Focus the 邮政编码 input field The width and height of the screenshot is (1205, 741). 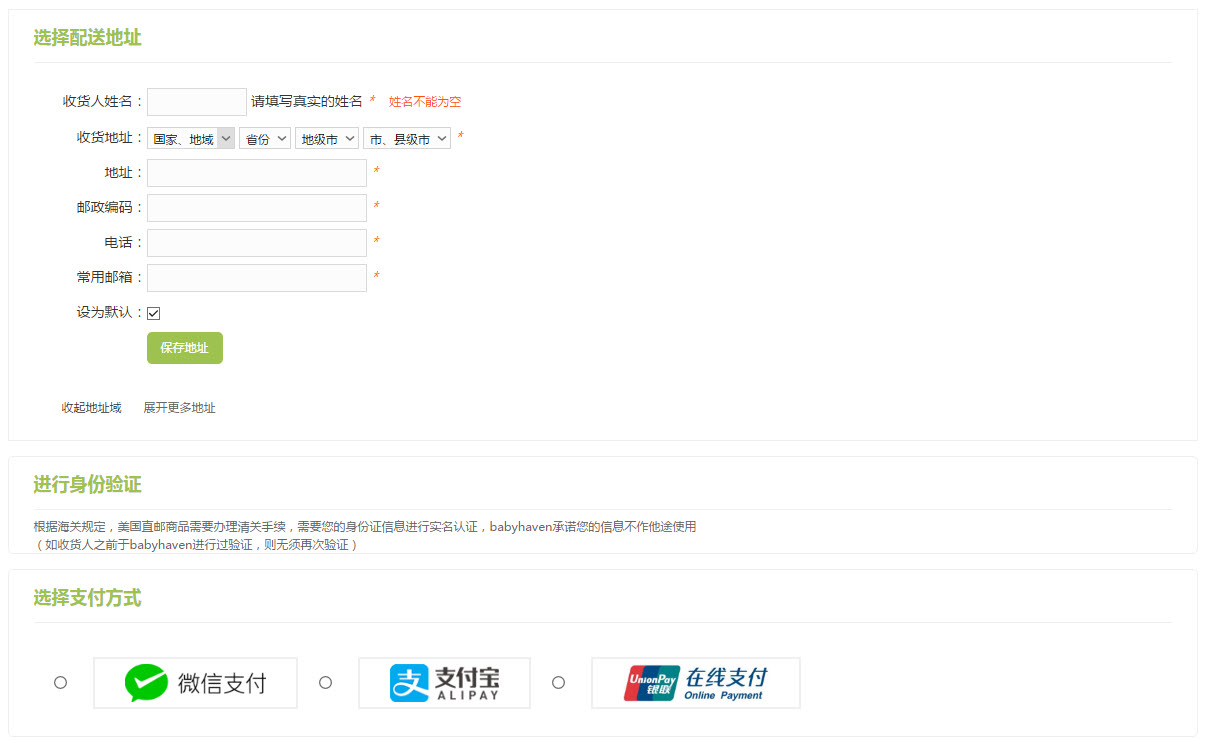click(x=257, y=208)
